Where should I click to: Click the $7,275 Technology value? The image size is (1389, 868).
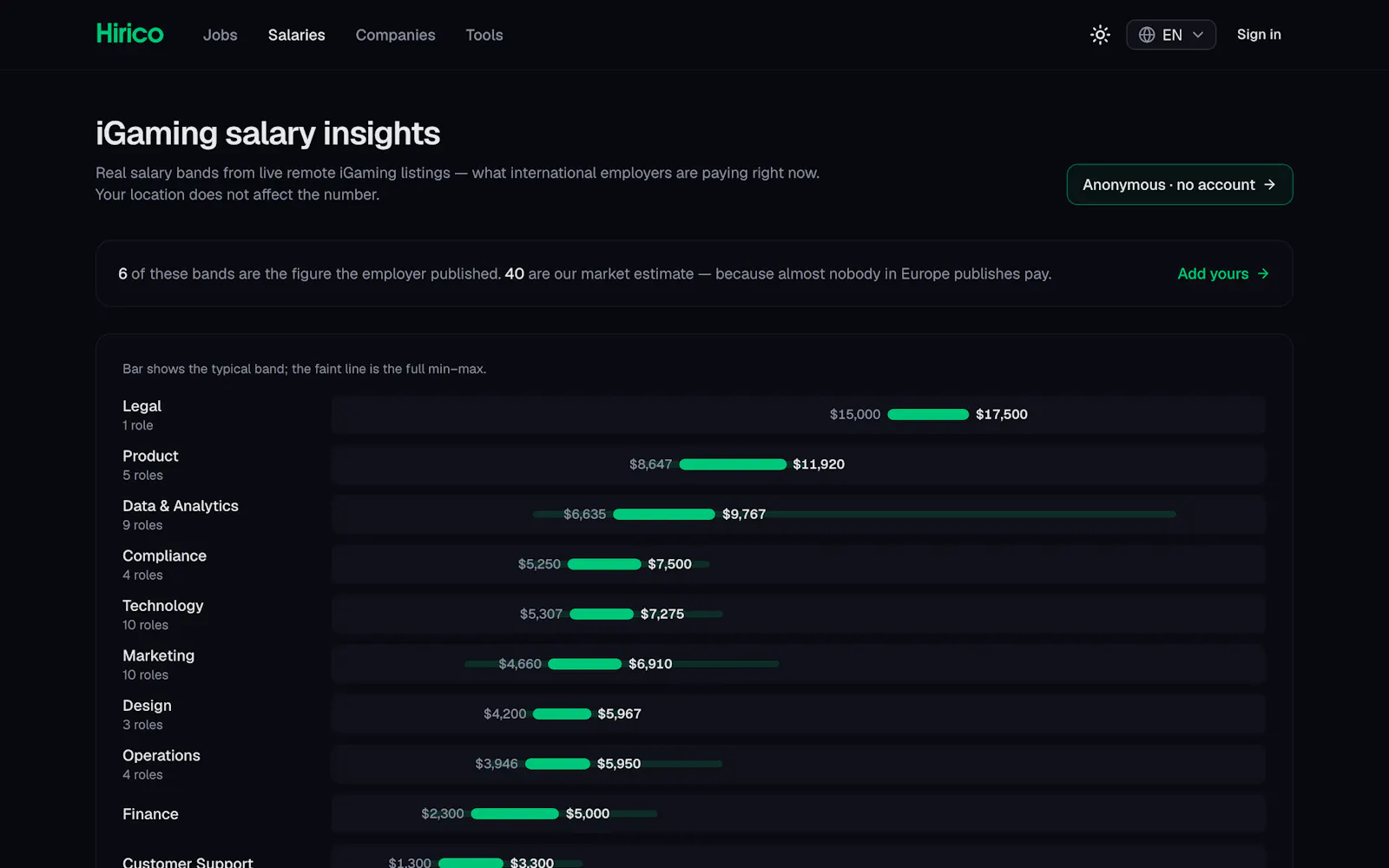tap(662, 615)
